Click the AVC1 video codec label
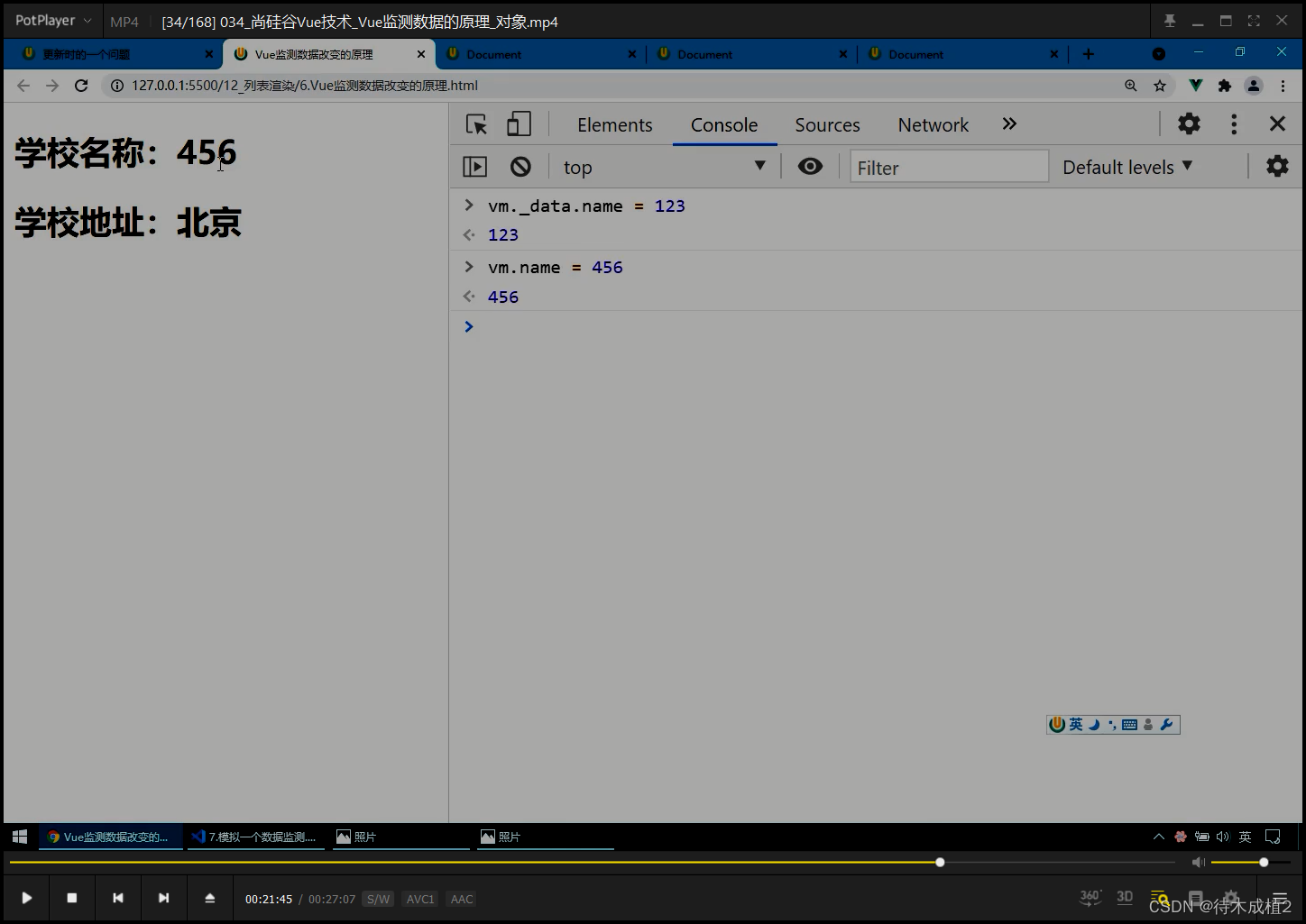The height and width of the screenshot is (924, 1306). (420, 899)
